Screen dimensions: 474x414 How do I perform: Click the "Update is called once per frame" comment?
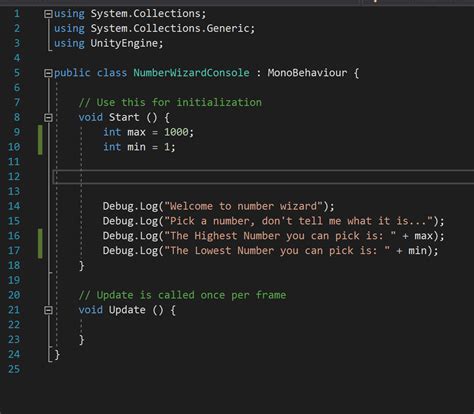tap(182, 295)
